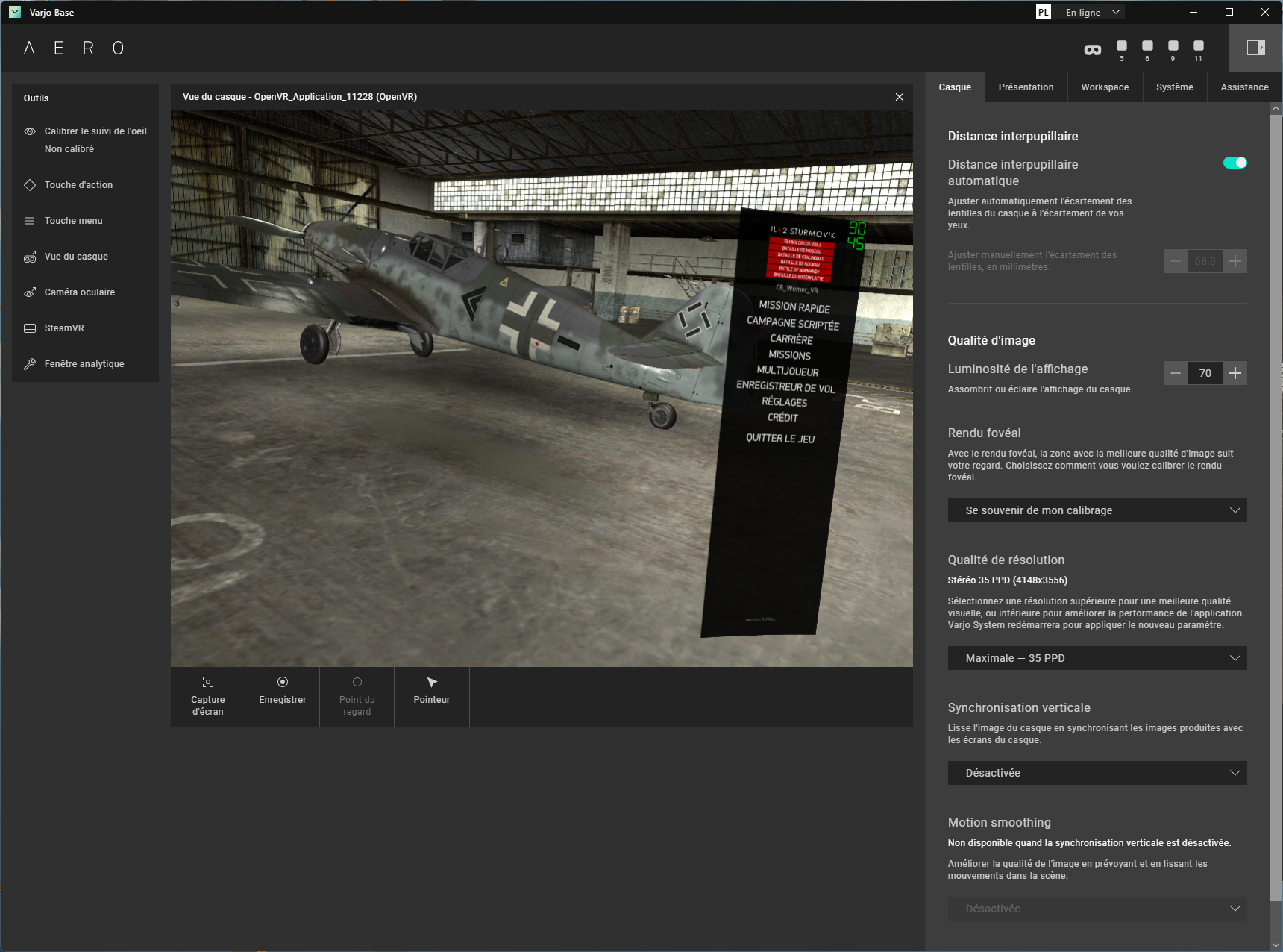
Task: Click the headset status icon in header
Action: tap(1092, 50)
